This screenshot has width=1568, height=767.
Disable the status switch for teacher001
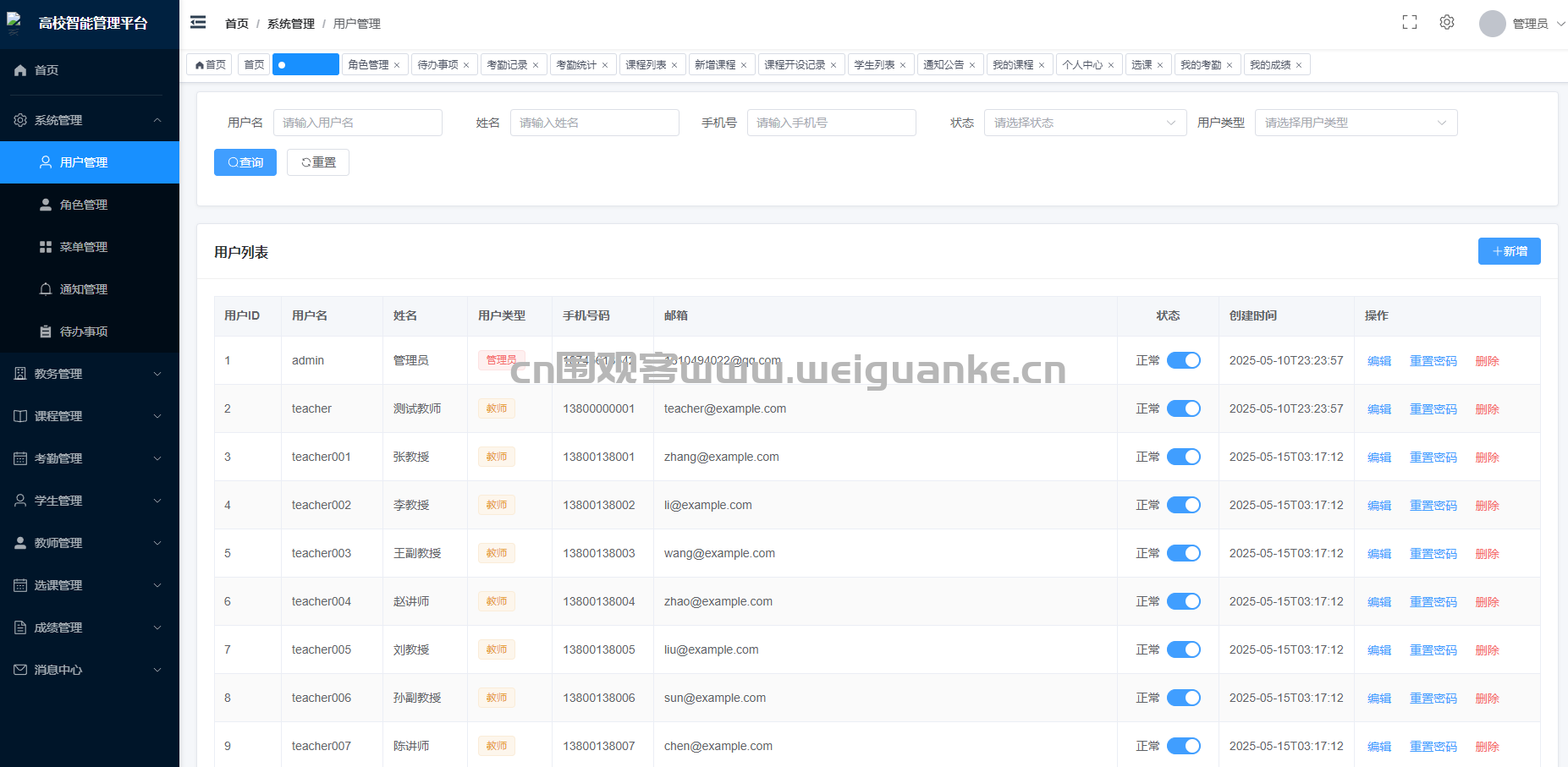coord(1183,457)
